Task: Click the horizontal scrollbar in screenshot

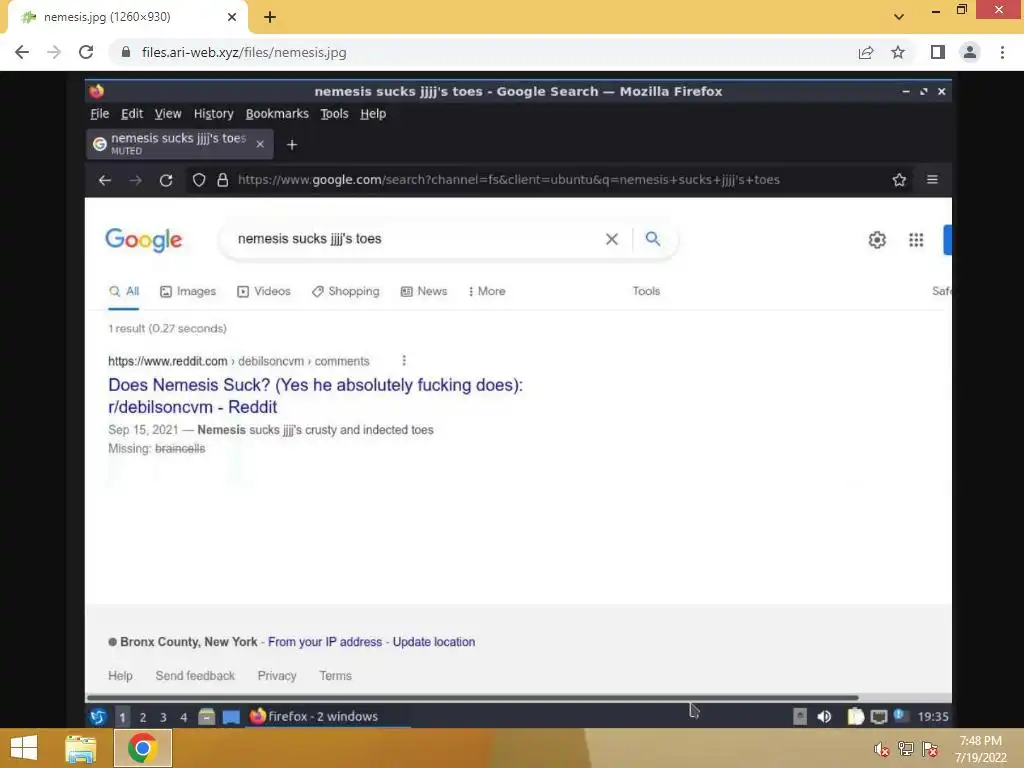Action: (472, 697)
